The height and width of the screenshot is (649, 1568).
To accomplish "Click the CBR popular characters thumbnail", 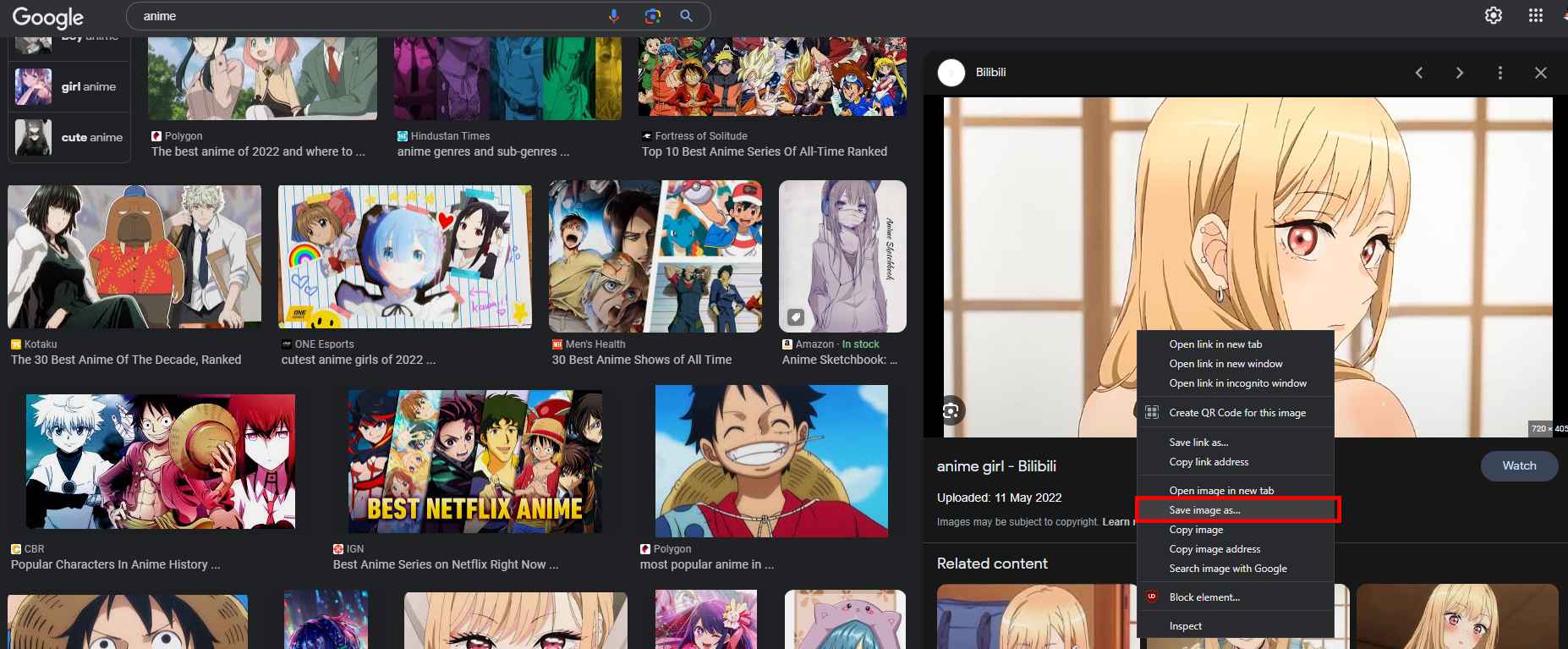I will tap(161, 461).
